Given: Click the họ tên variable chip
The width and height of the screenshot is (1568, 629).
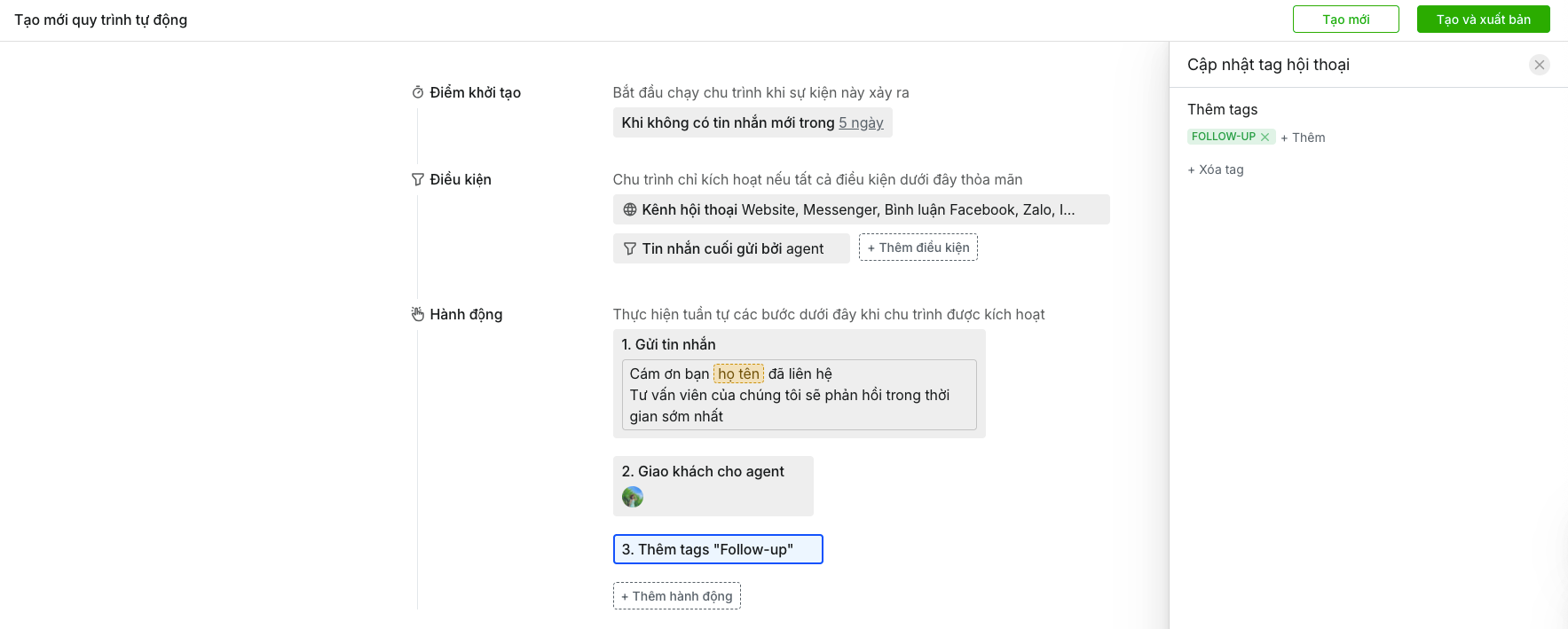Looking at the screenshot, I should click(738, 373).
